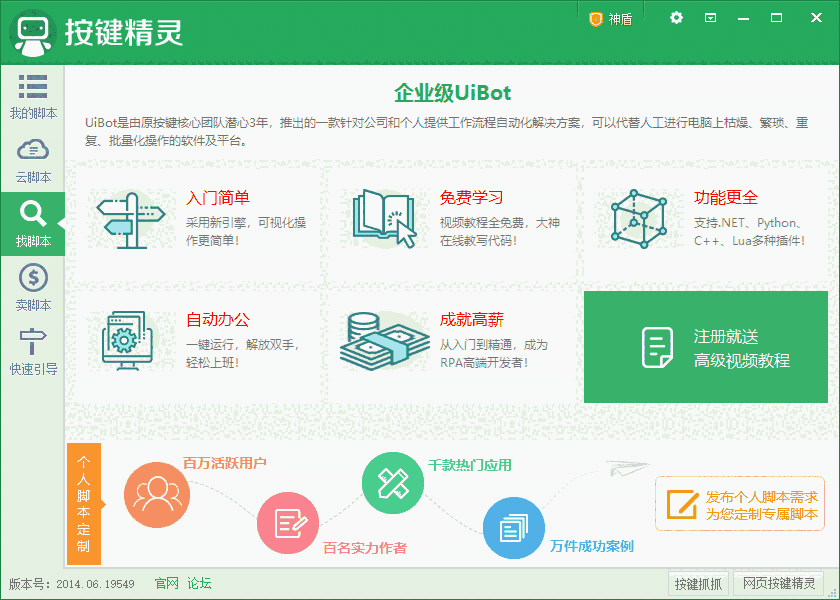Click the 成就高薪 money-stack icon
Image resolution: width=840 pixels, height=600 pixels.
(385, 340)
